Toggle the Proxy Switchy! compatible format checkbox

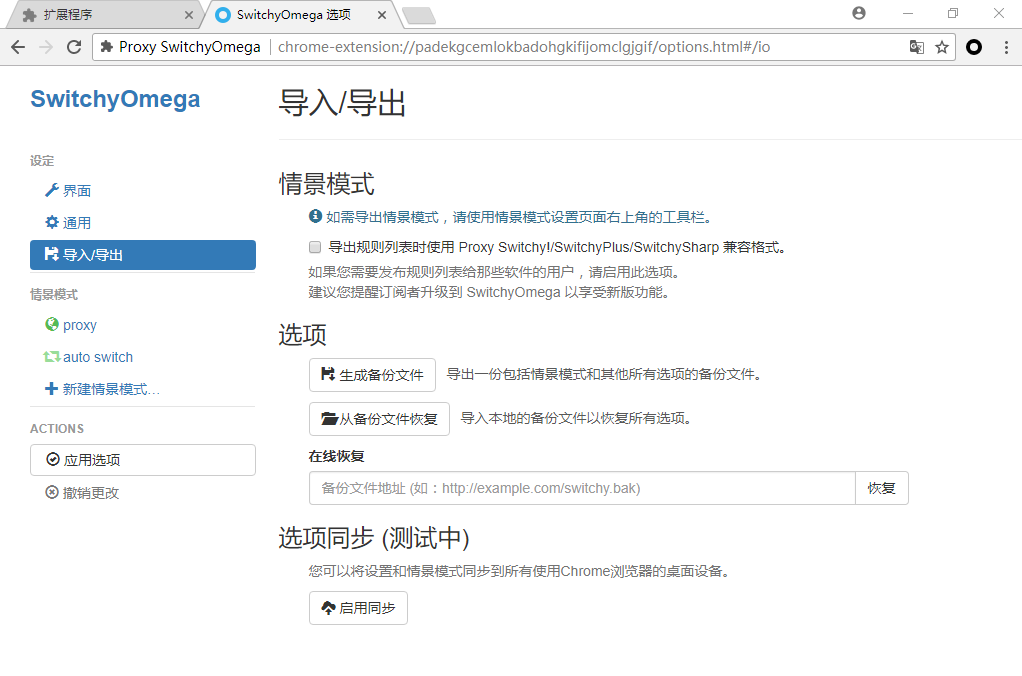click(315, 247)
